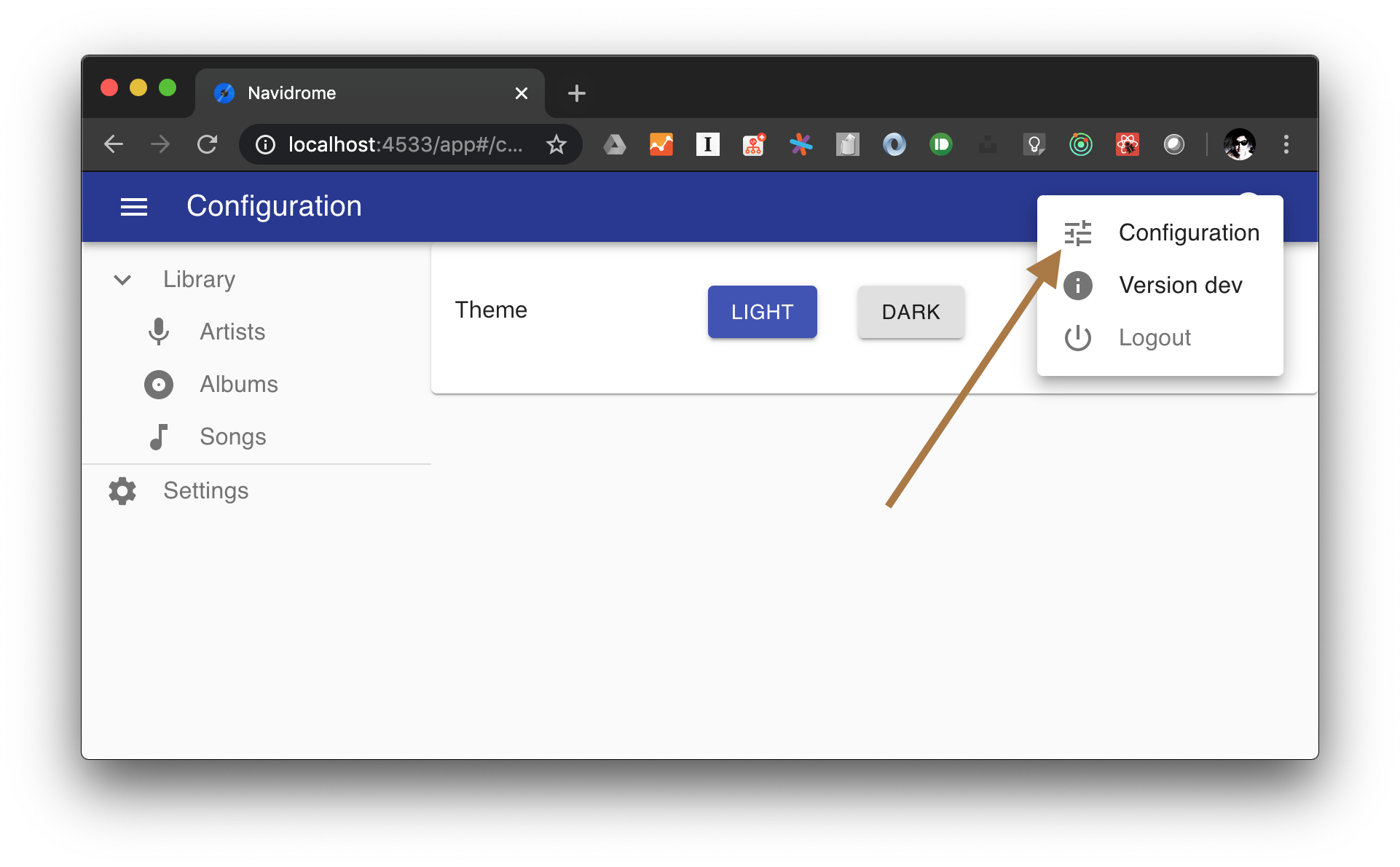Click the Library label in sidebar
The height and width of the screenshot is (867, 1400).
(x=199, y=280)
